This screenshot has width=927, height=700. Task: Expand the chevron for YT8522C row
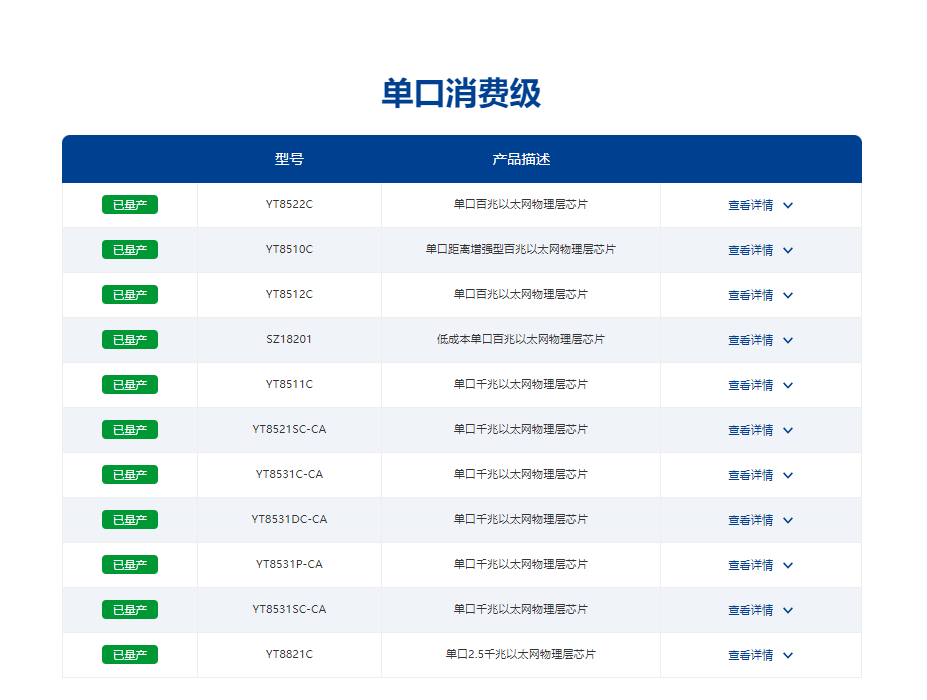tap(787, 205)
